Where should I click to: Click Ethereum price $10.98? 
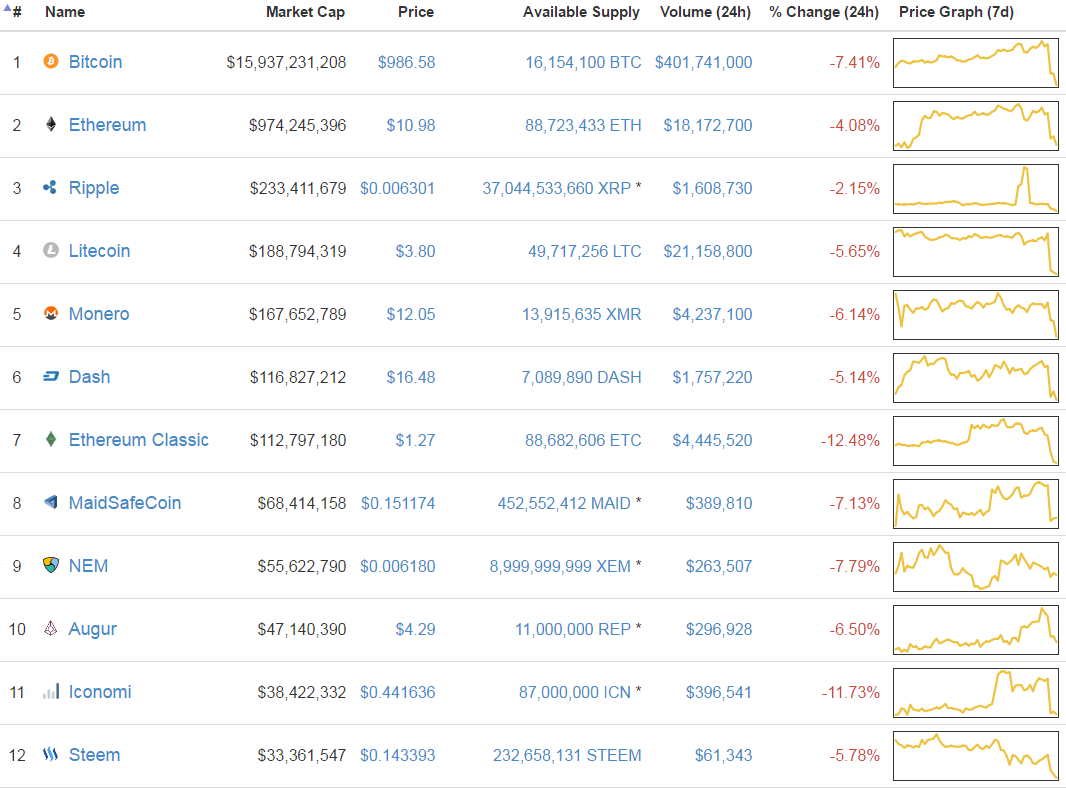[411, 126]
